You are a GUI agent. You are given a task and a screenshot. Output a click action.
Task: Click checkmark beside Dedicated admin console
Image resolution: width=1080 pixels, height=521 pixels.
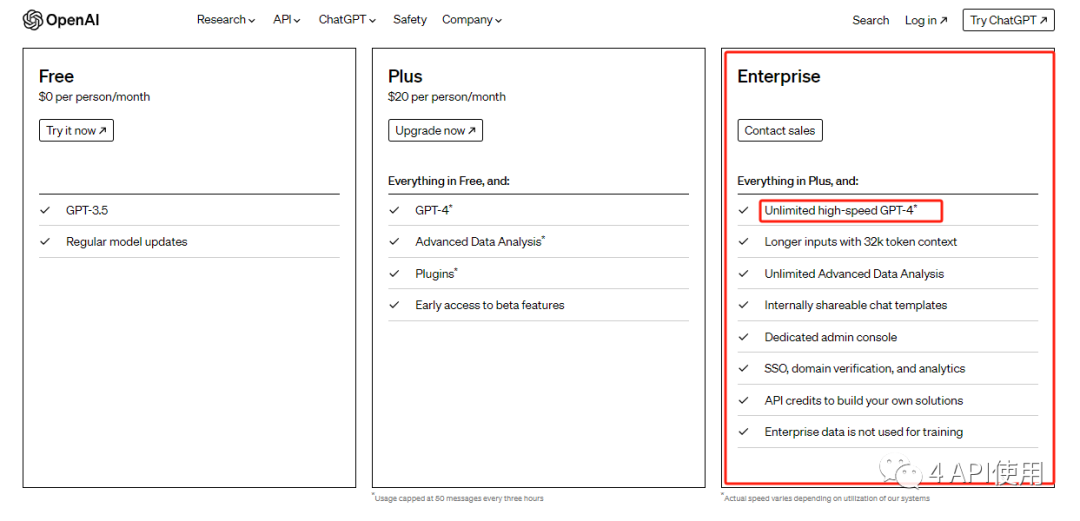743,337
